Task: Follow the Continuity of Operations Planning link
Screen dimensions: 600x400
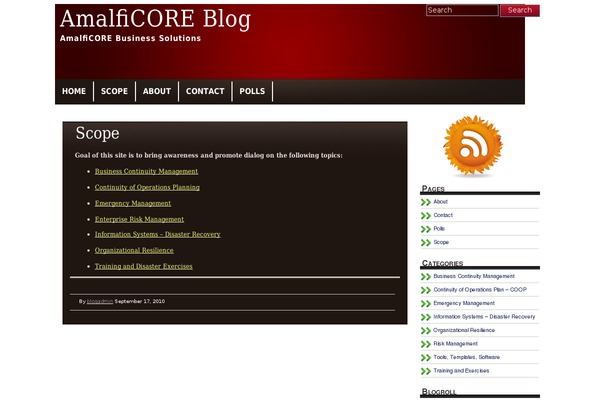Action: (147, 187)
